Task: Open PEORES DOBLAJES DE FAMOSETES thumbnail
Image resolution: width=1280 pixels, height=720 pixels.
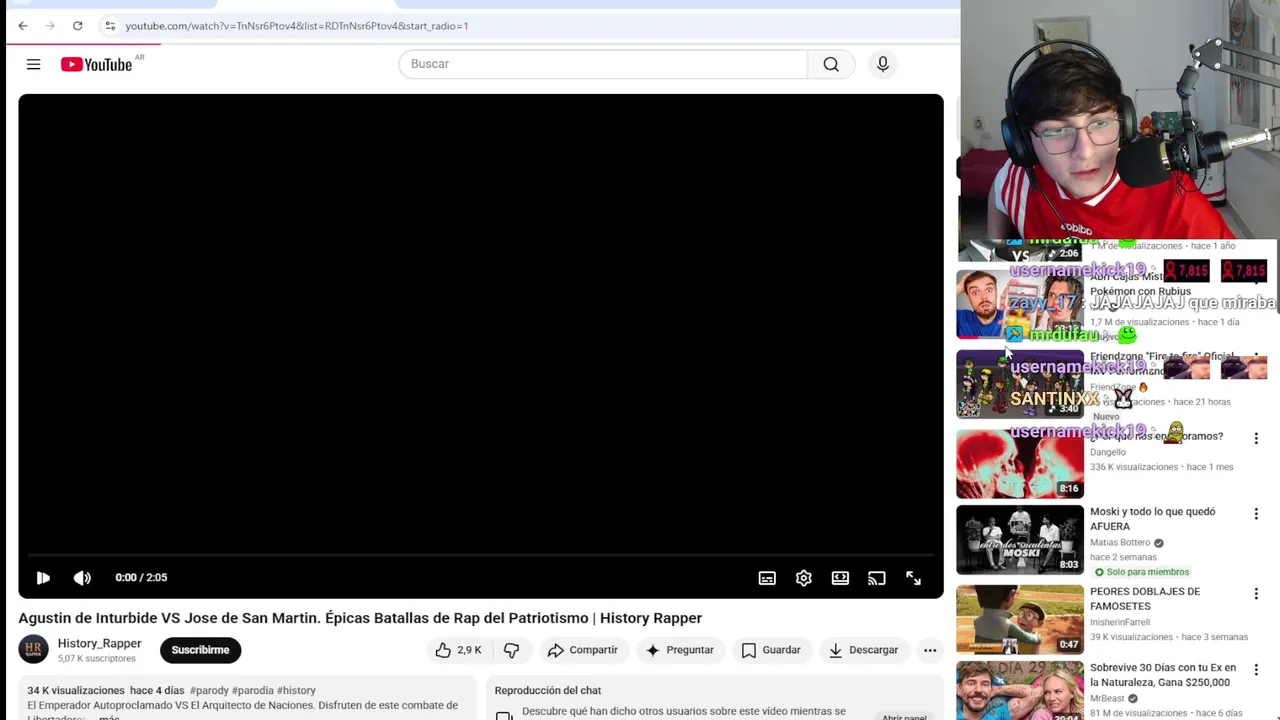Action: click(x=1020, y=620)
